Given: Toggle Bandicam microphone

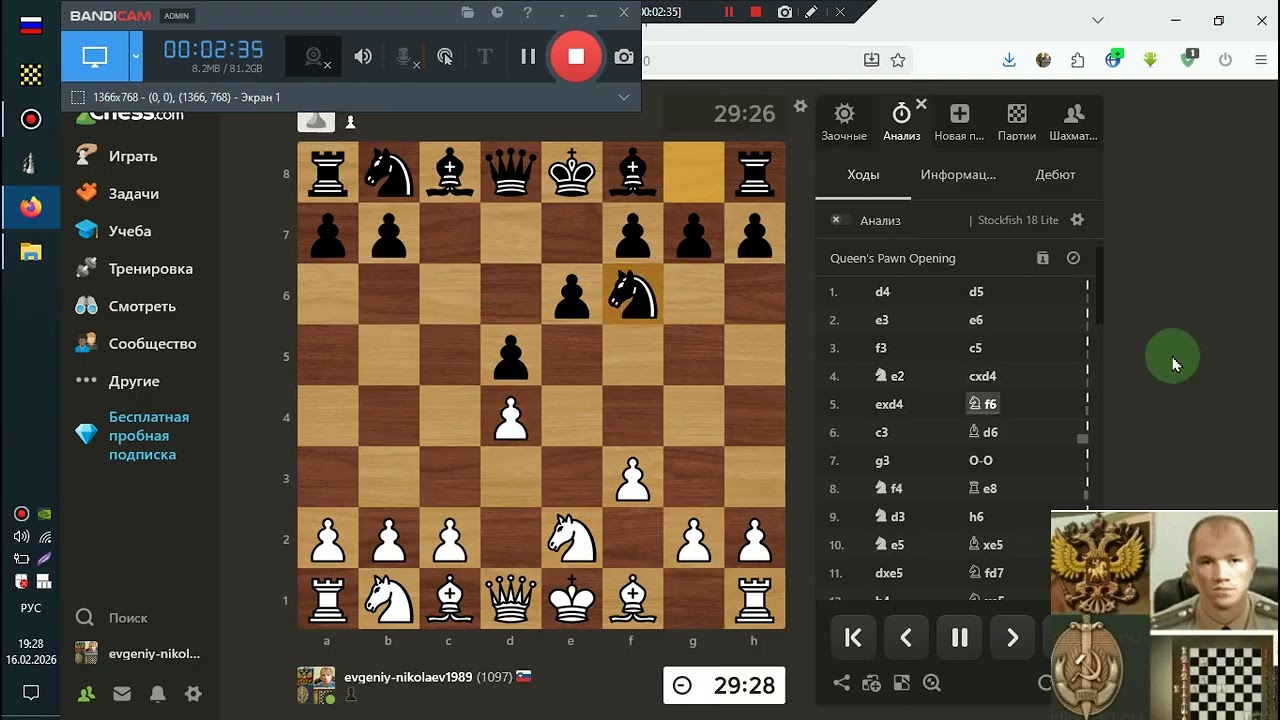Looking at the screenshot, I should (x=404, y=57).
